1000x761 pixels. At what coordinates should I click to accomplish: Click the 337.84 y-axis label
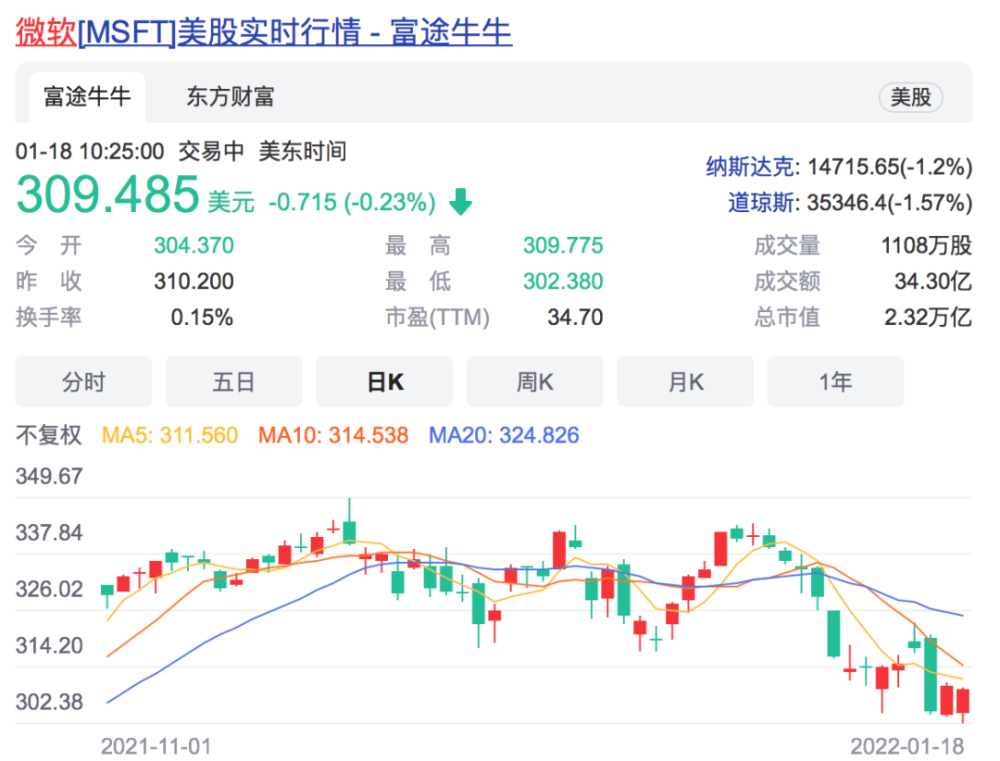49,533
